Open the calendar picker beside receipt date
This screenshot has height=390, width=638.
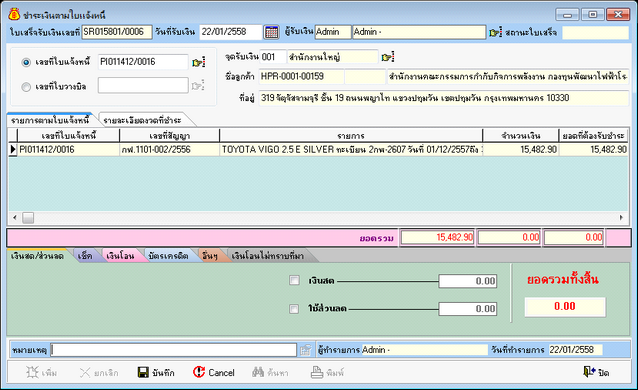tap(271, 32)
